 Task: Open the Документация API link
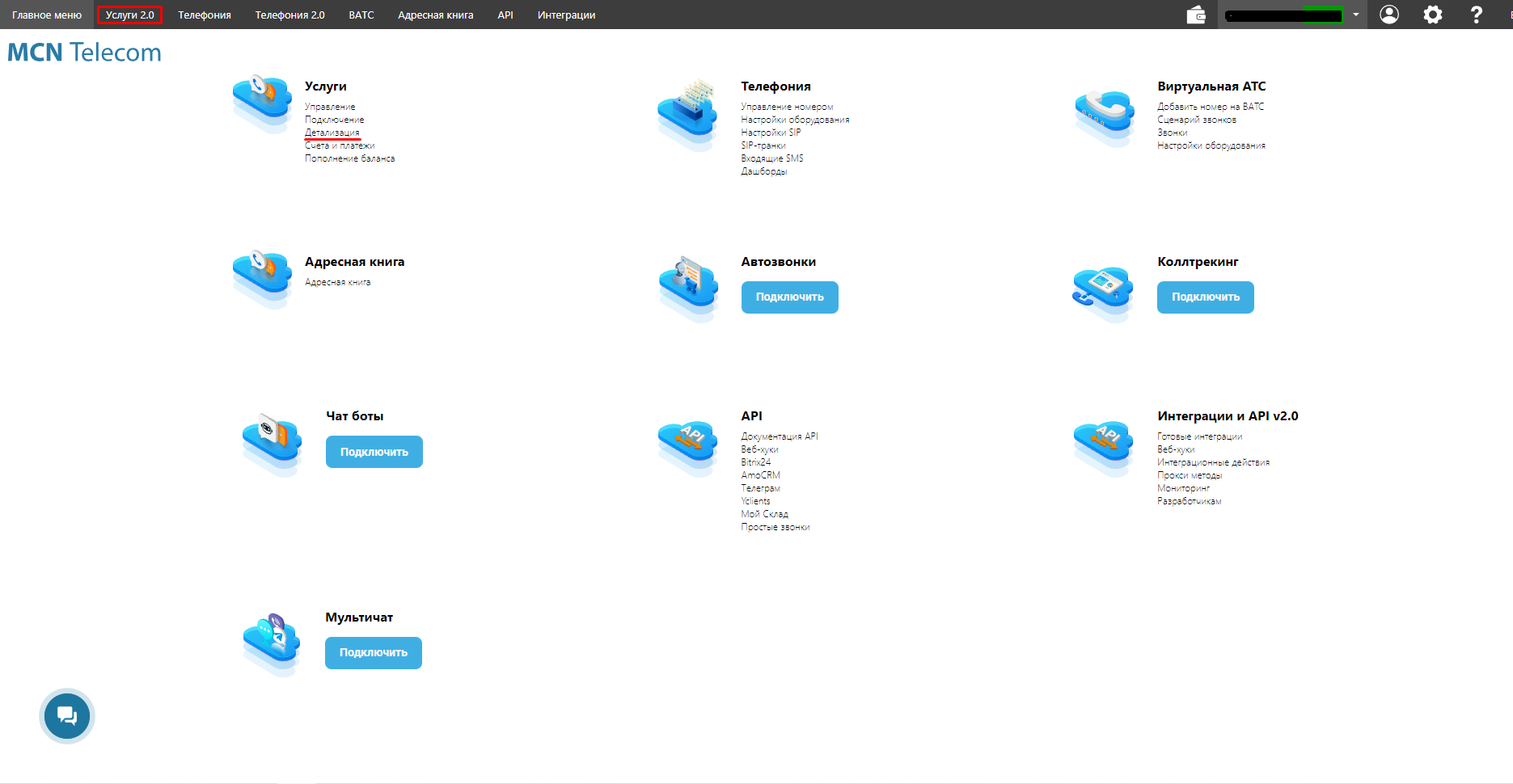point(780,436)
